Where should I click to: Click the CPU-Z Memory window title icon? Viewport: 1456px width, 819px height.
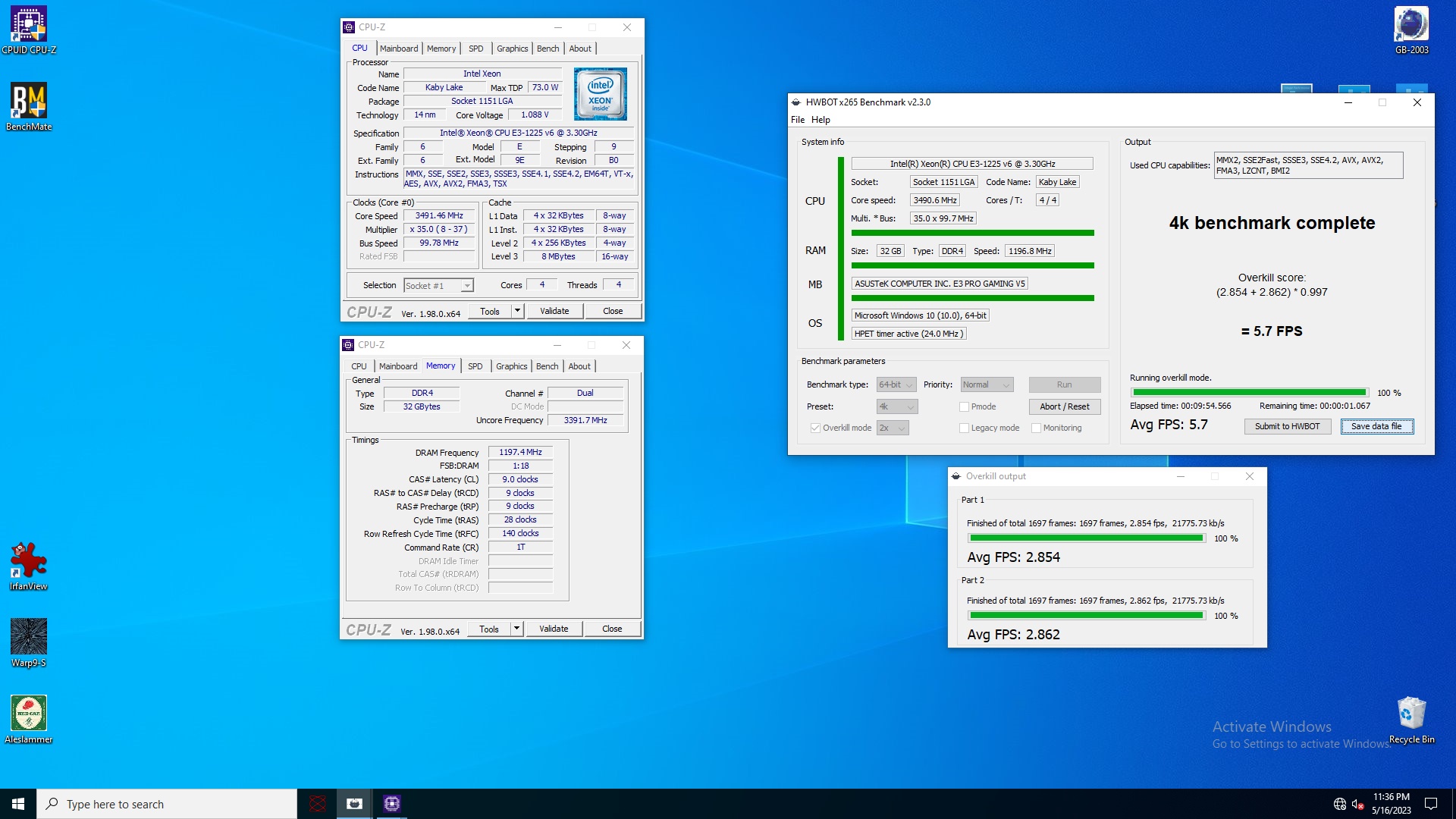[x=348, y=345]
